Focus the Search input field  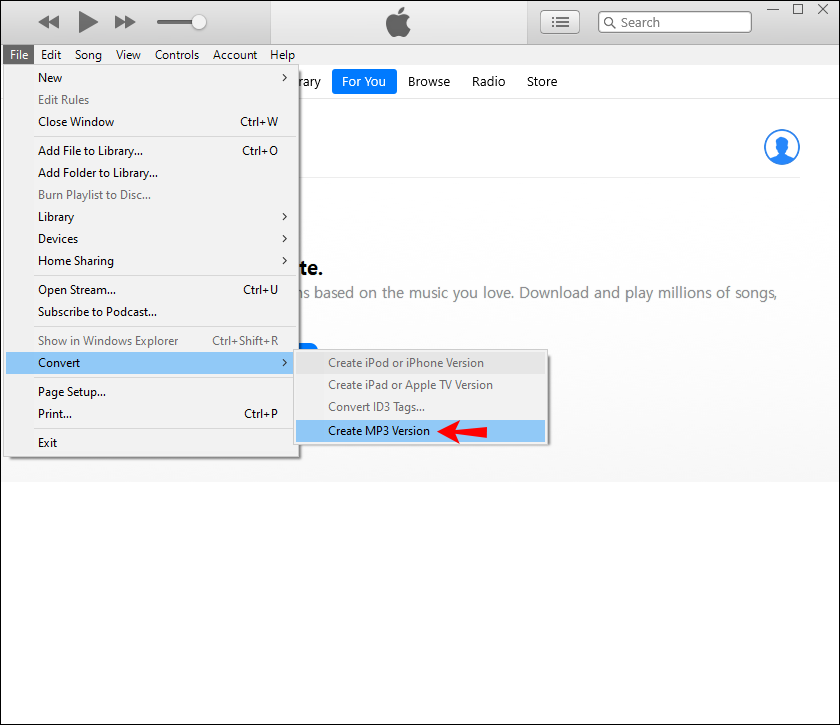coord(674,23)
